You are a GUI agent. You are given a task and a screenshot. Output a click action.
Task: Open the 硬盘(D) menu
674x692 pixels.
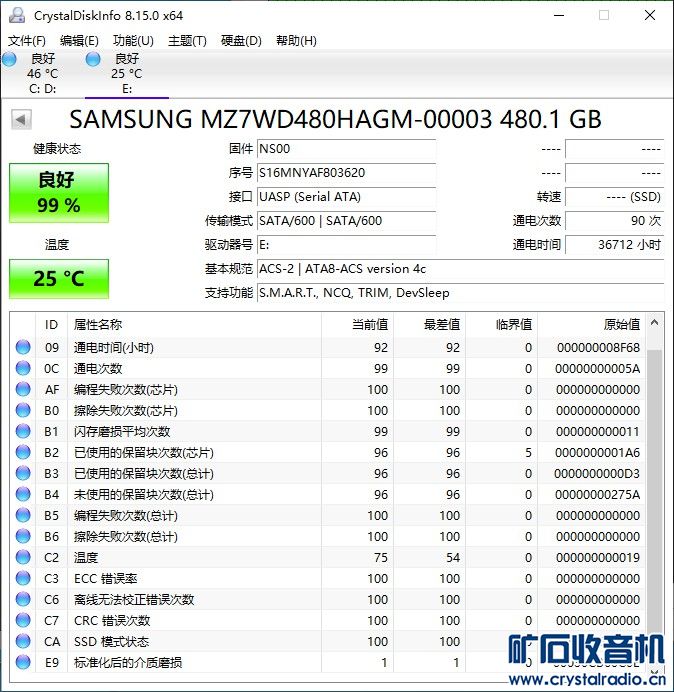pos(241,41)
